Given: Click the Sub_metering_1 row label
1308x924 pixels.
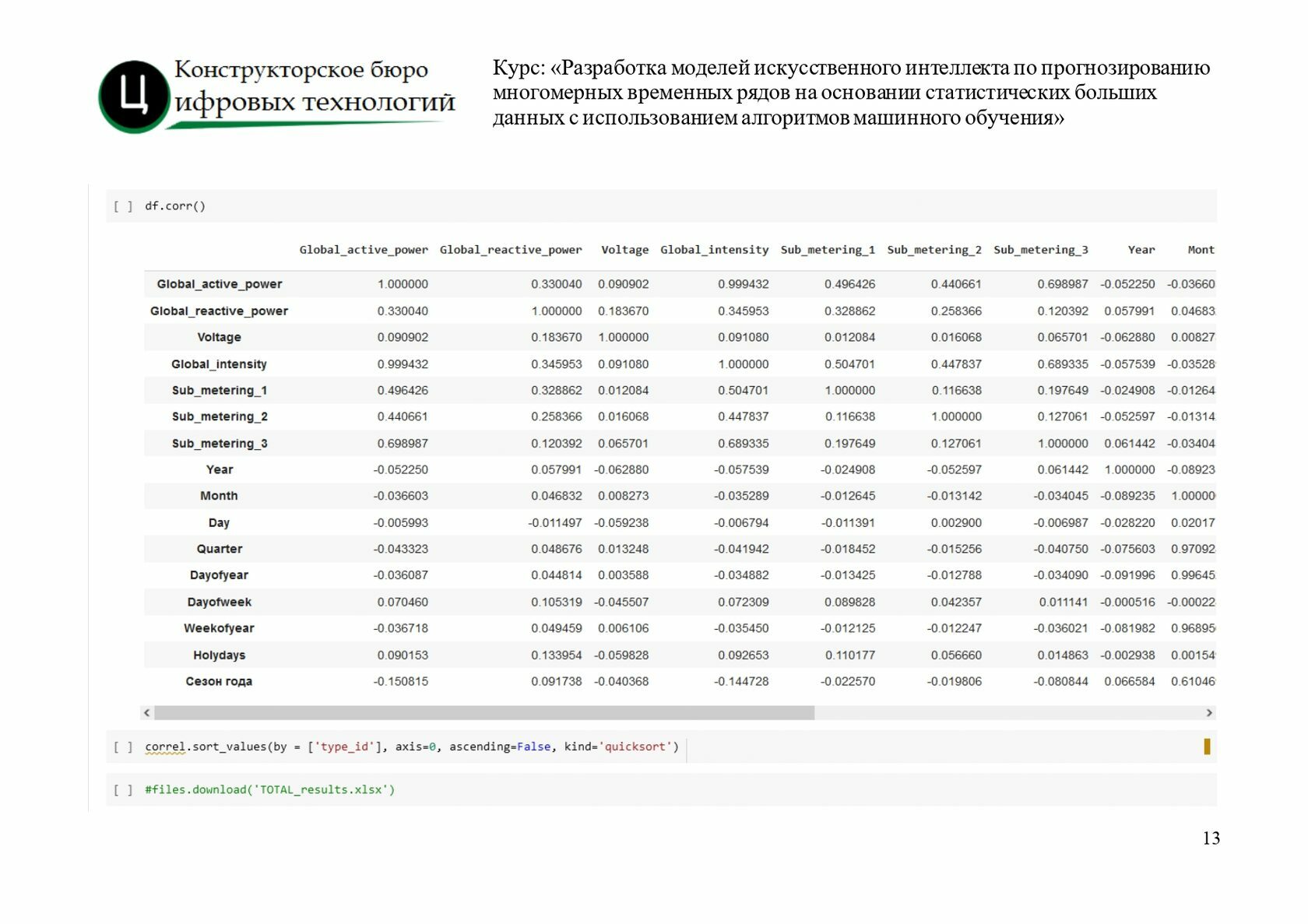Looking at the screenshot, I should coord(220,391).
